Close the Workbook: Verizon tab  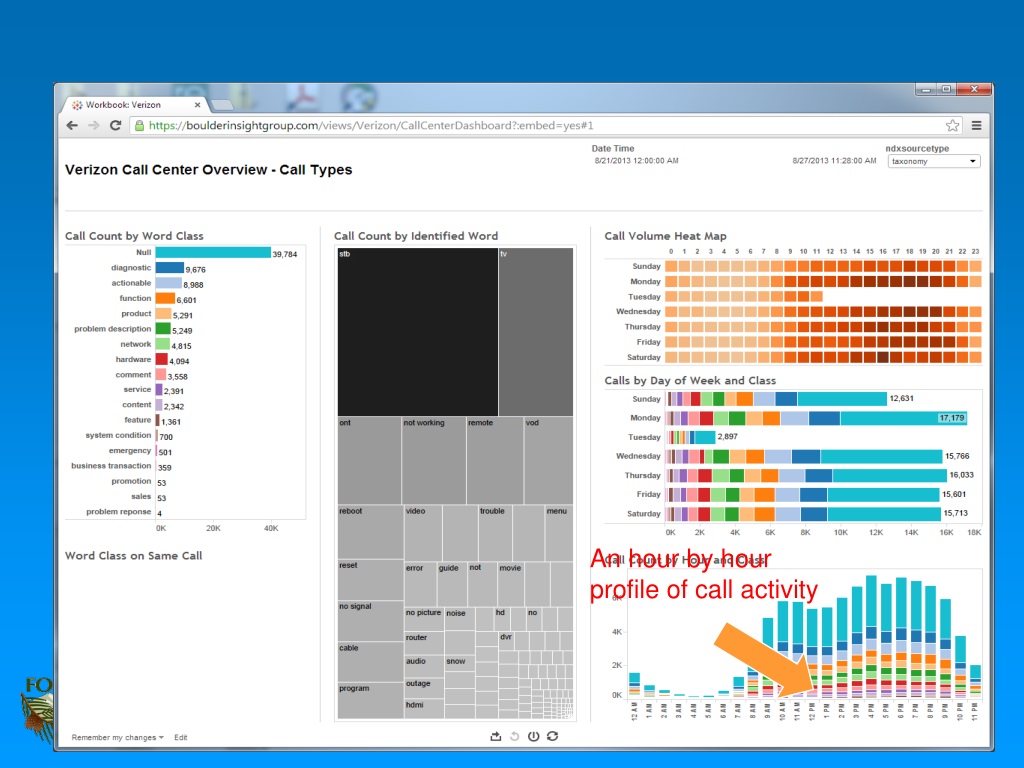tap(197, 104)
